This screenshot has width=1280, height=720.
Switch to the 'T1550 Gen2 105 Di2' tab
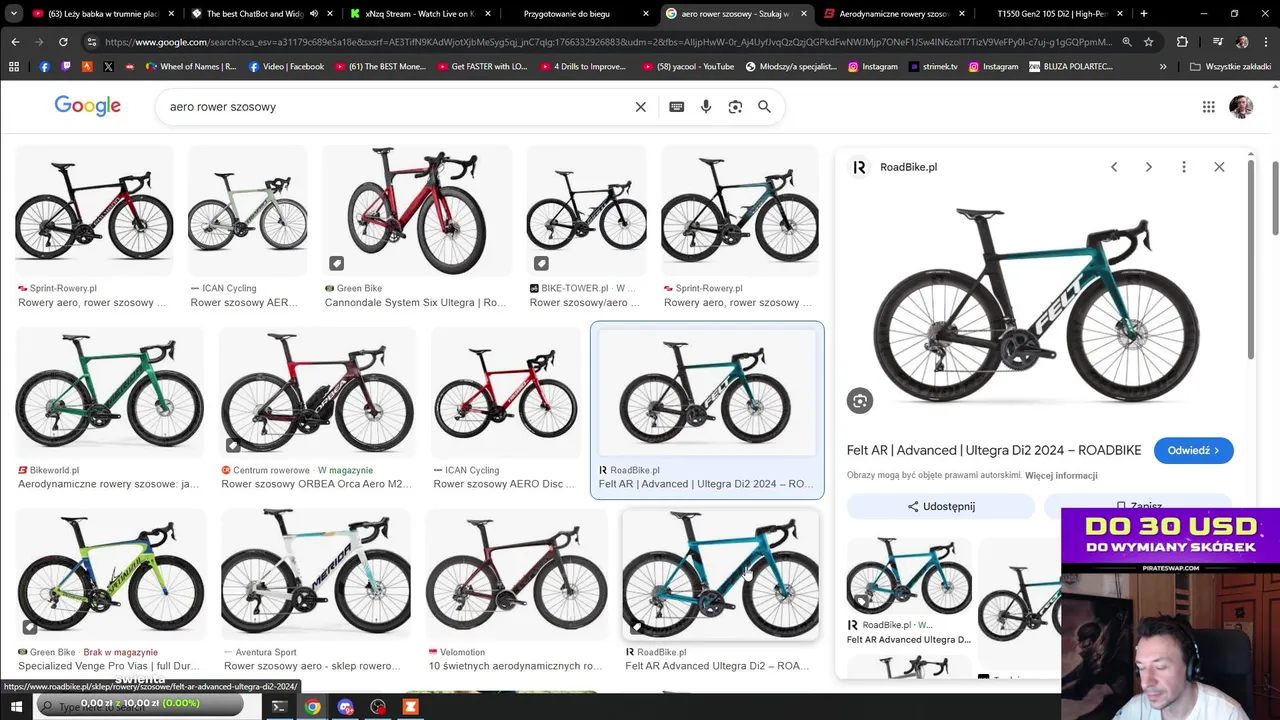coord(1050,14)
